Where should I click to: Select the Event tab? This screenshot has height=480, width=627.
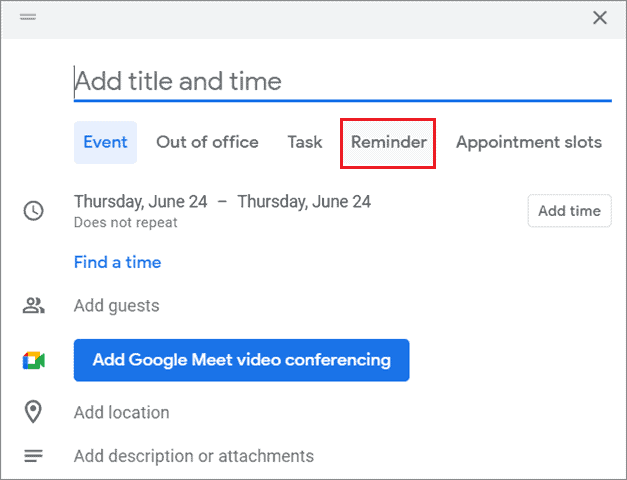tap(105, 142)
